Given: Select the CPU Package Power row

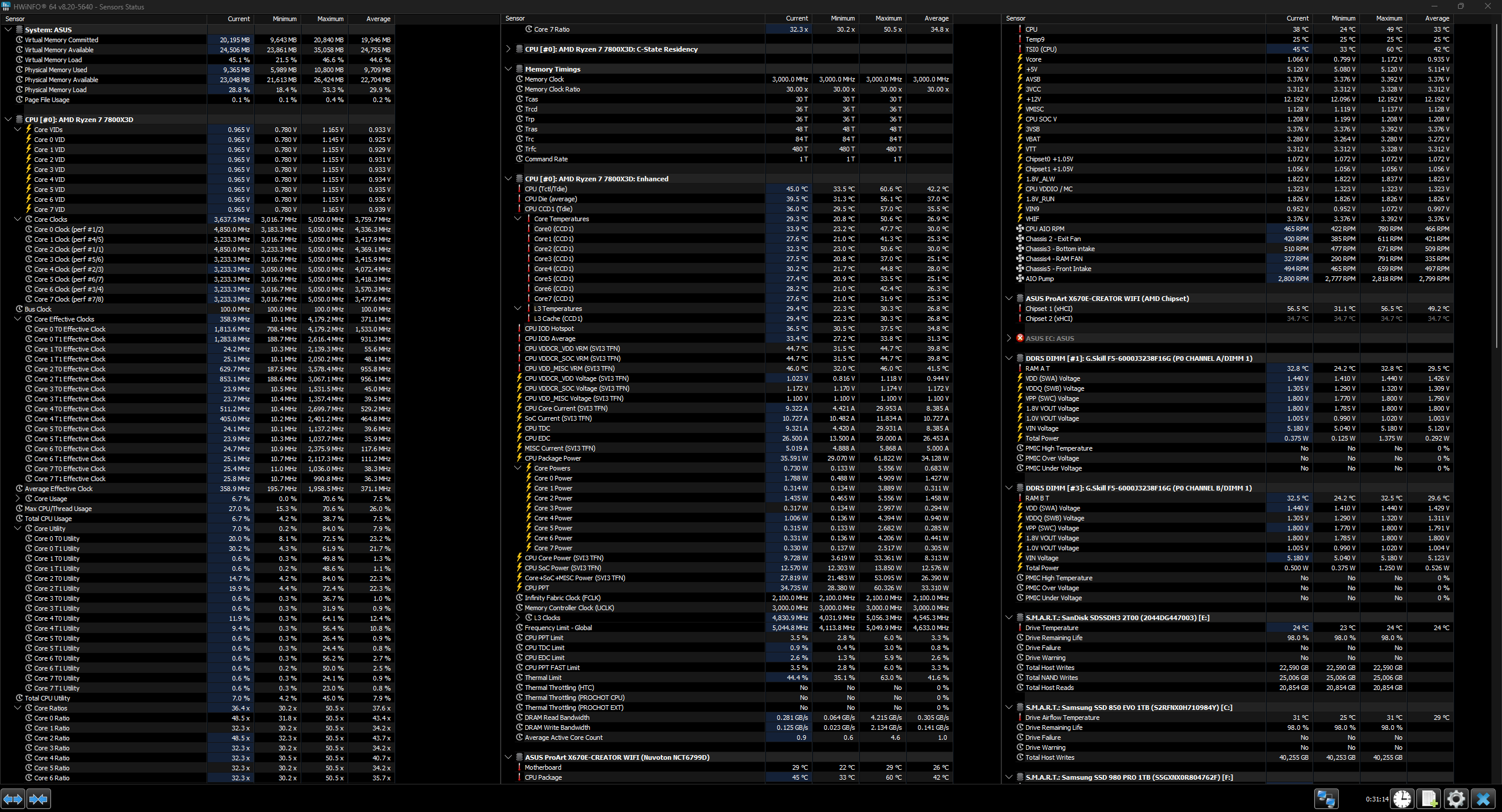Looking at the screenshot, I should coord(552,458).
